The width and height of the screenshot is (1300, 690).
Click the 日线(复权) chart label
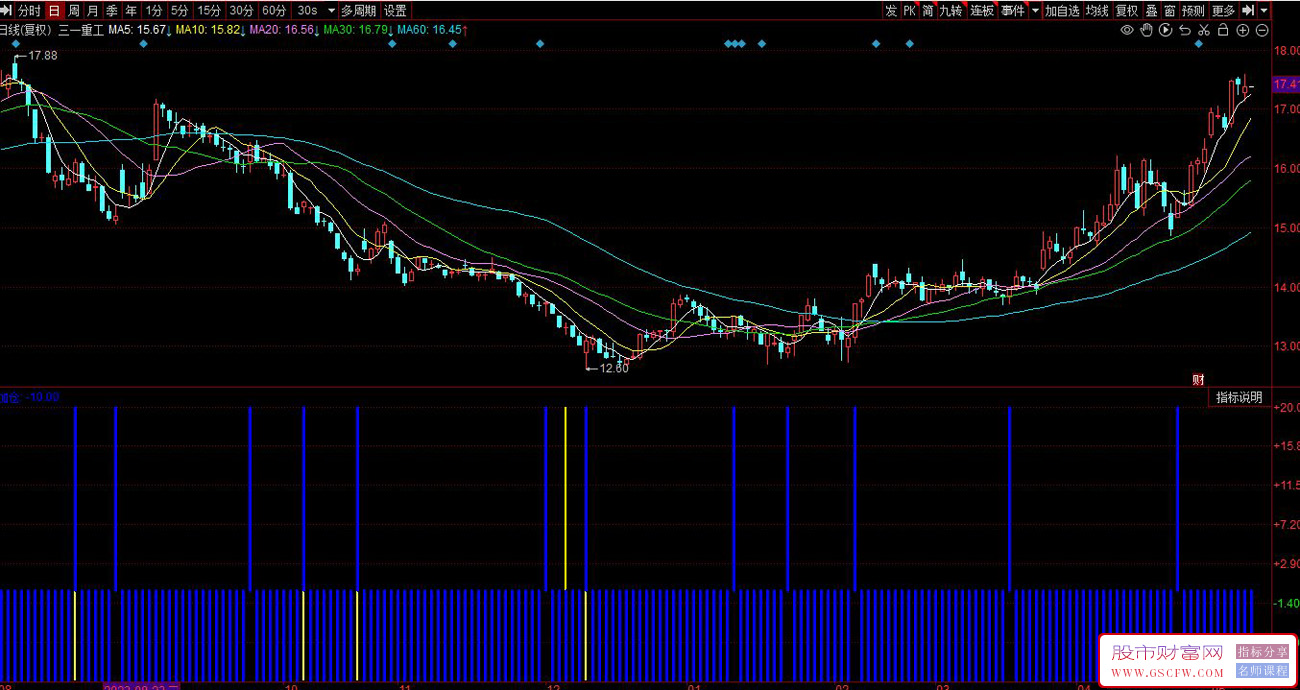(25, 30)
